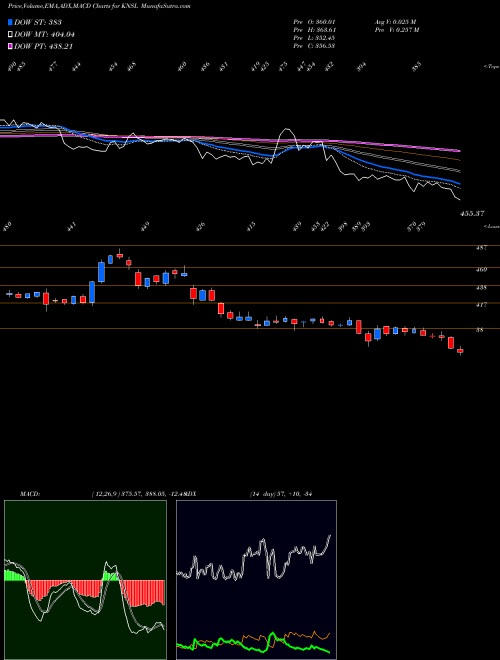Click the Avg V: 0.025 M value
The width and height of the screenshot is (500, 660).
pyautogui.click(x=395, y=21)
